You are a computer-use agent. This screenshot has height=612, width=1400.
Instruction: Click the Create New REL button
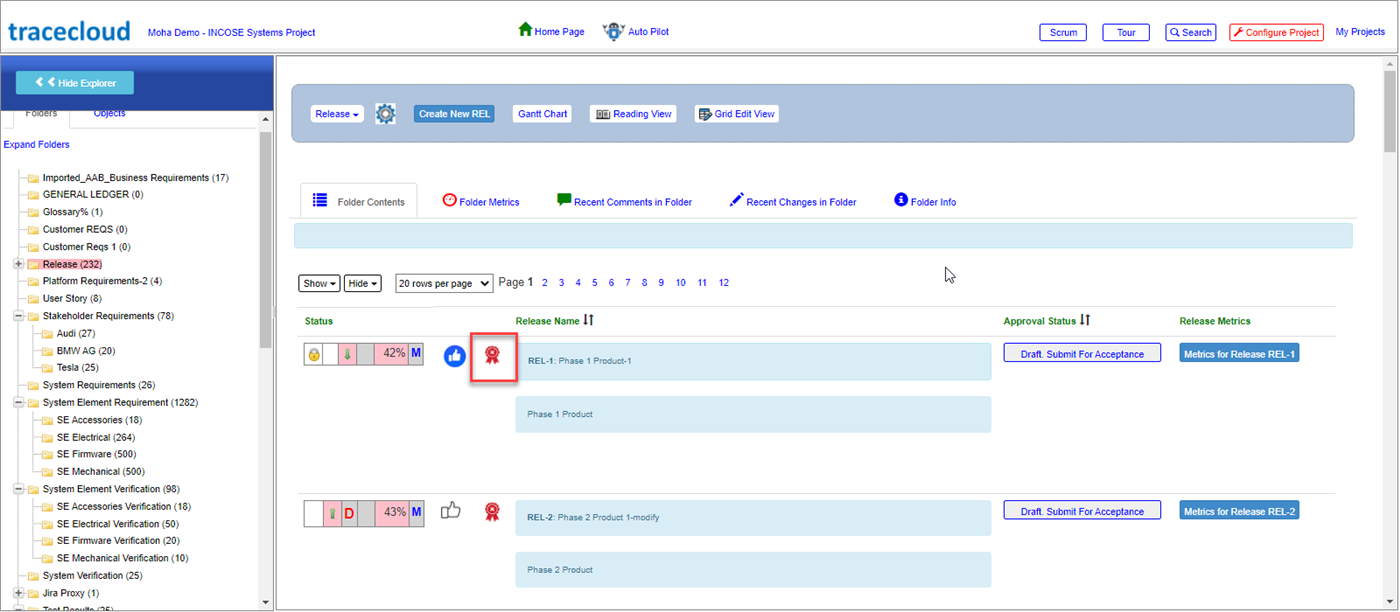(455, 114)
